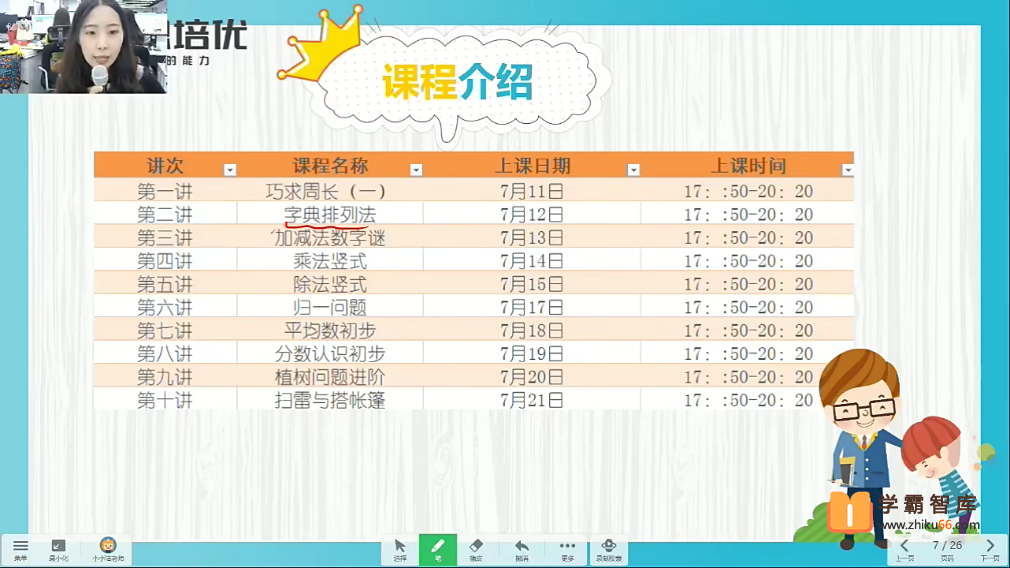This screenshot has height=568, width=1010.
Task: Start the screen recording tool
Action: (x=609, y=550)
